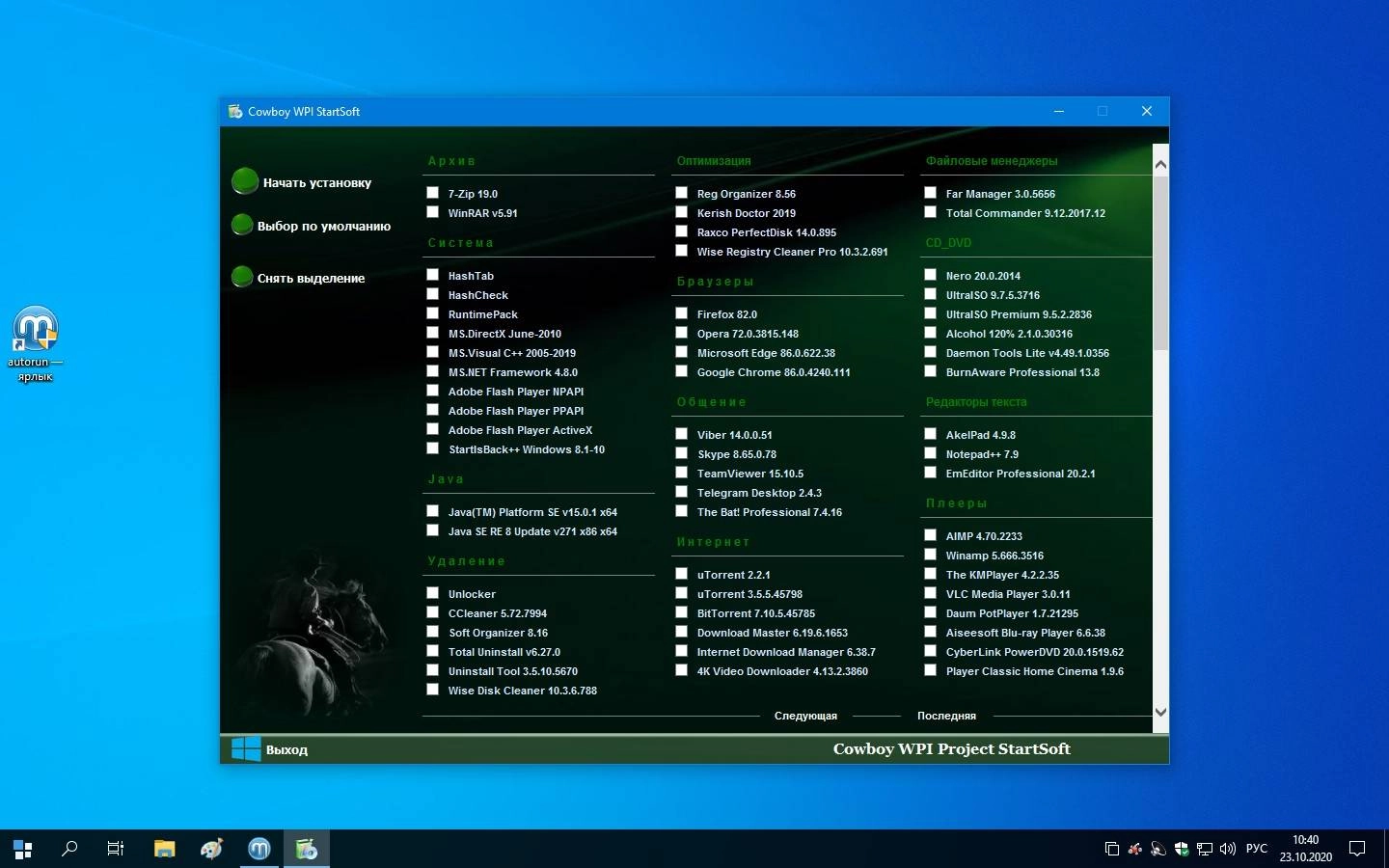The width and height of the screenshot is (1389, 868).
Task: Click the green Снять выделение orb
Action: (x=242, y=277)
